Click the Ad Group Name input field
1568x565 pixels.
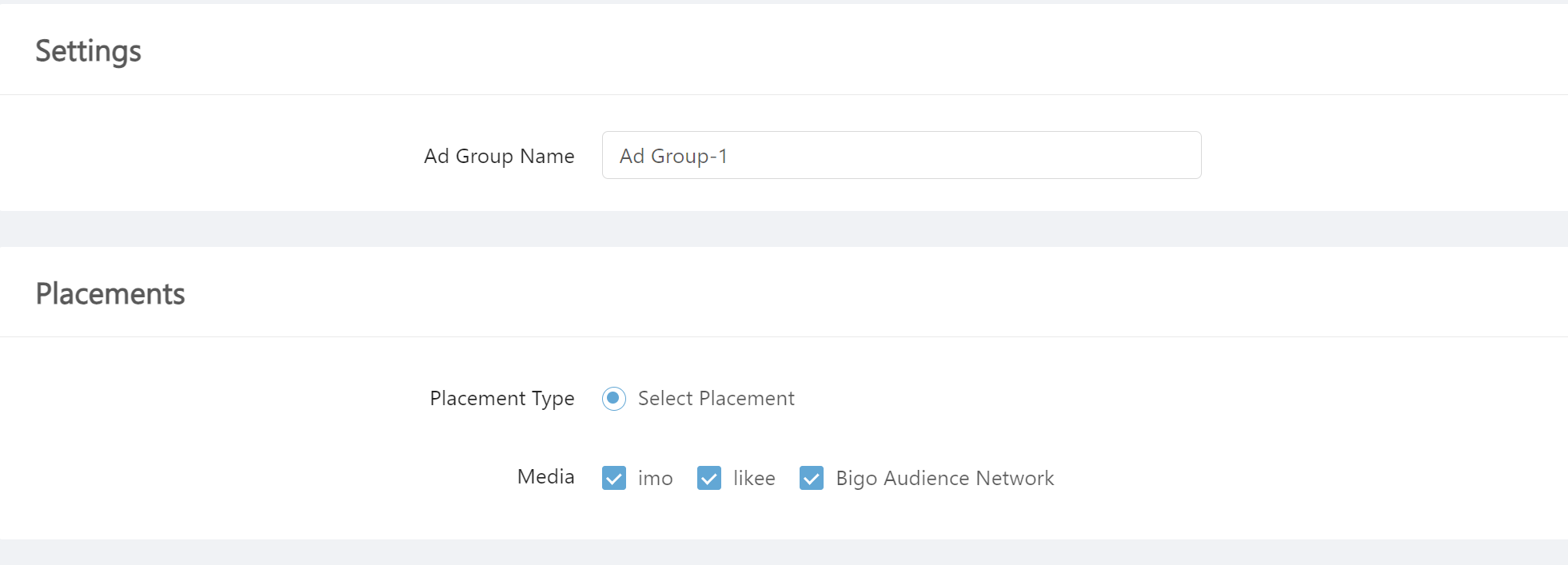[901, 155]
